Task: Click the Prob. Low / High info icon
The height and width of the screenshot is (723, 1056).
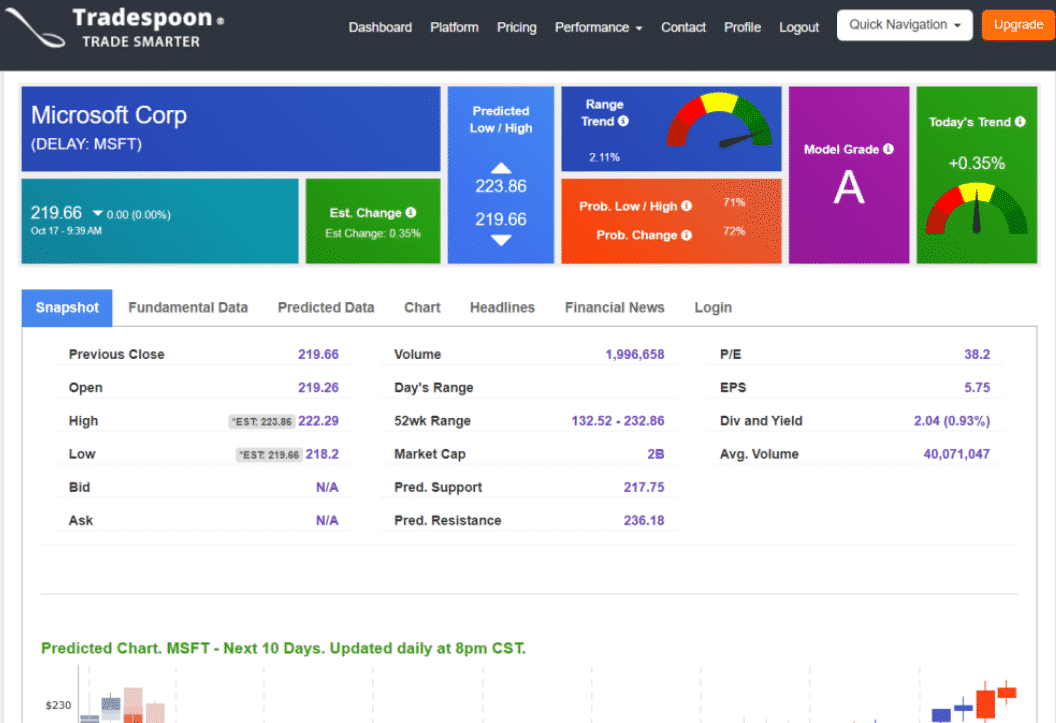Action: [686, 206]
